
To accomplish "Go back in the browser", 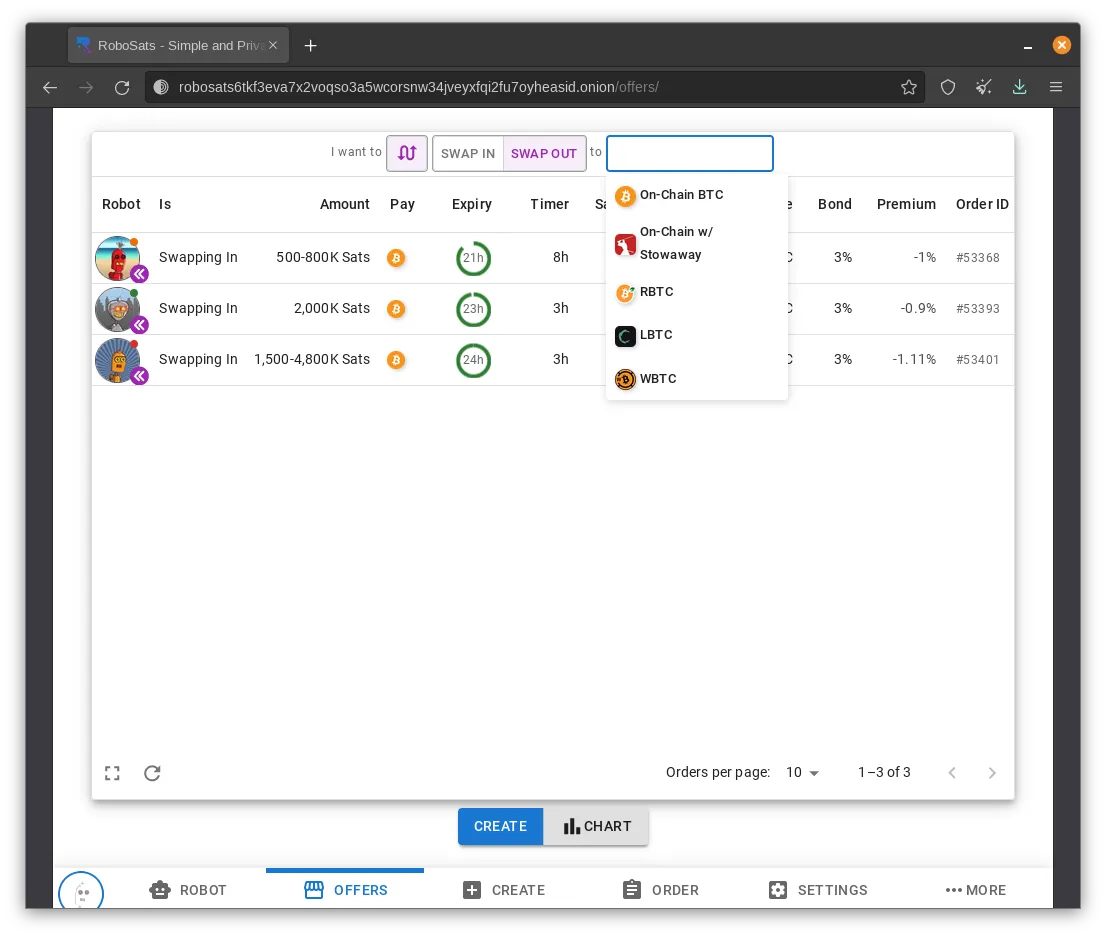I will point(49,87).
